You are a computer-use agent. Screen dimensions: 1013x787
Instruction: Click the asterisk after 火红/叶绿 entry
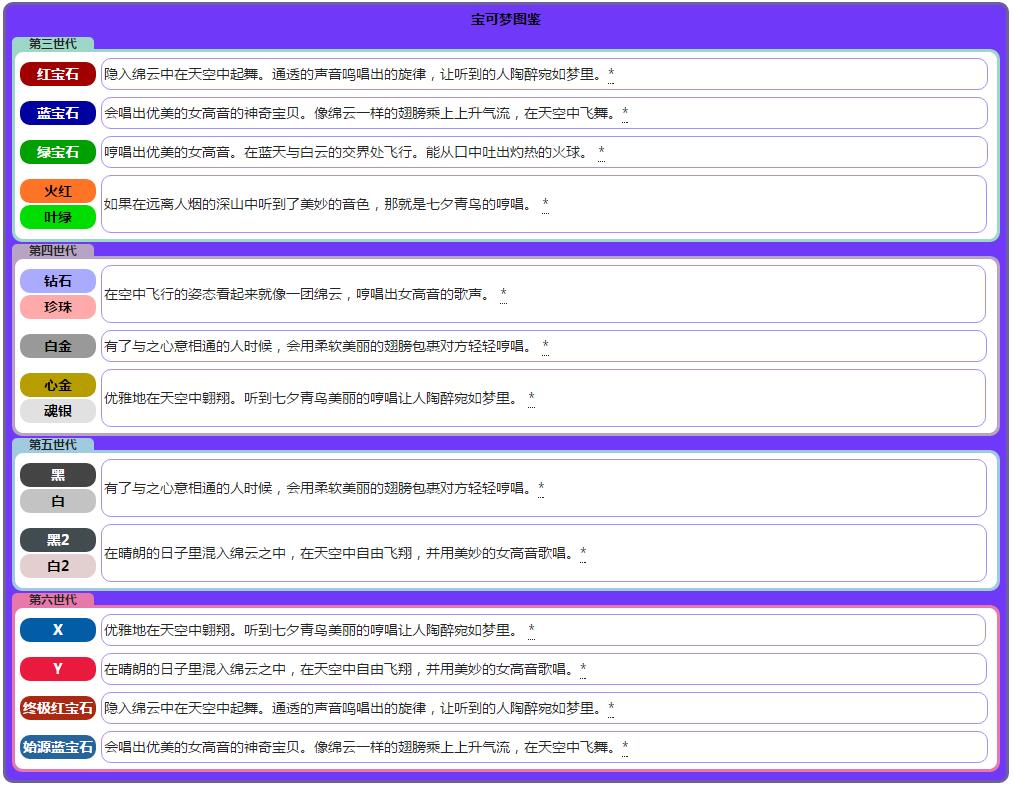coord(545,204)
